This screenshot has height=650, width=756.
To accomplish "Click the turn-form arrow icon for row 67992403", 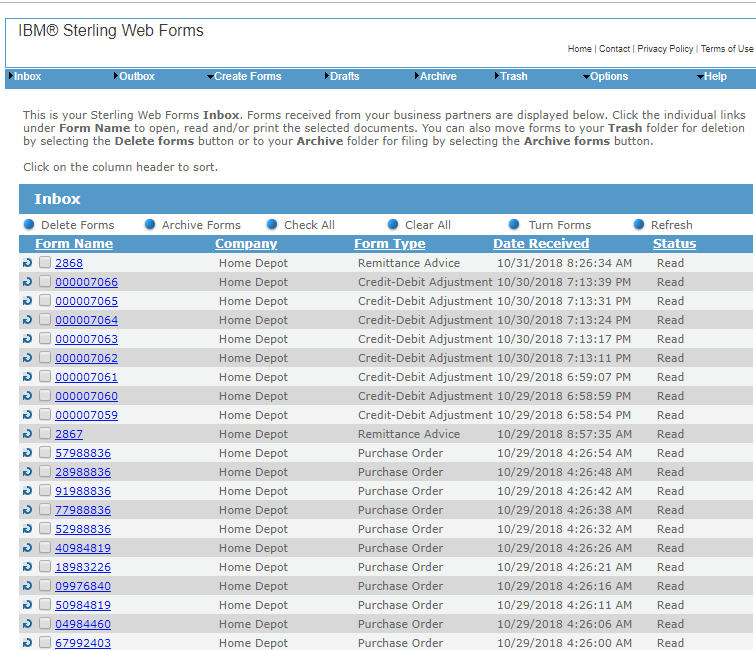I will (x=27, y=643).
